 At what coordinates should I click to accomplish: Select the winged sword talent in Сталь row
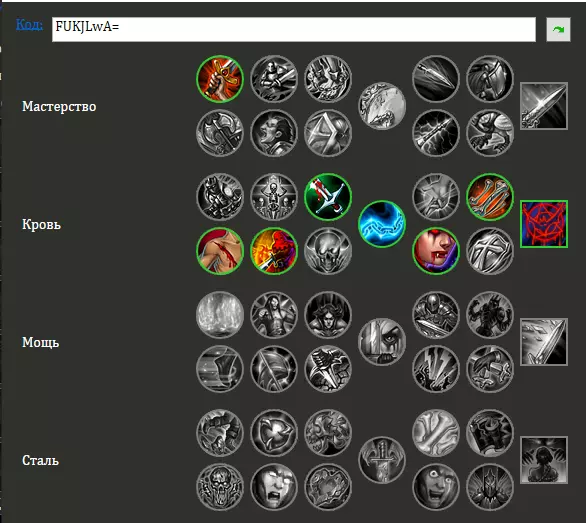(382, 460)
